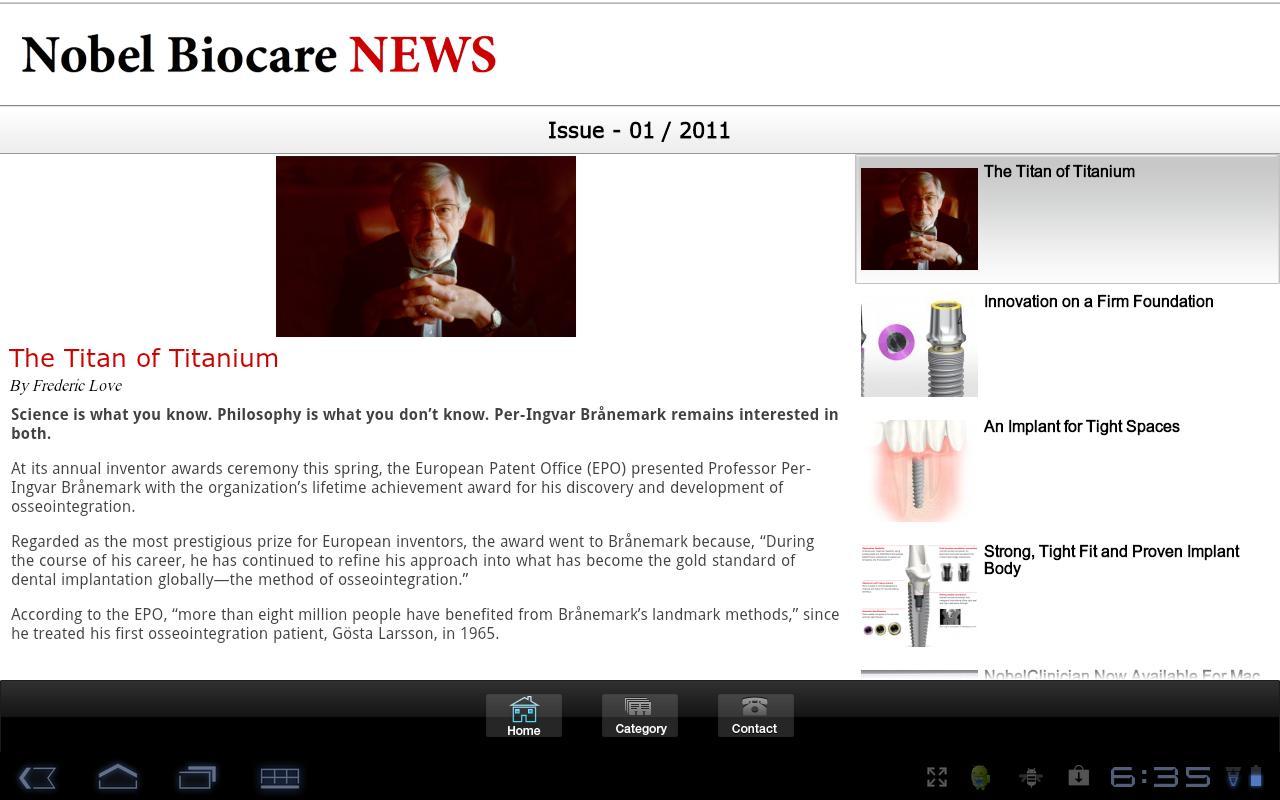1280x800 pixels.
Task: Open the Category icon in bottom bar
Action: (x=640, y=712)
